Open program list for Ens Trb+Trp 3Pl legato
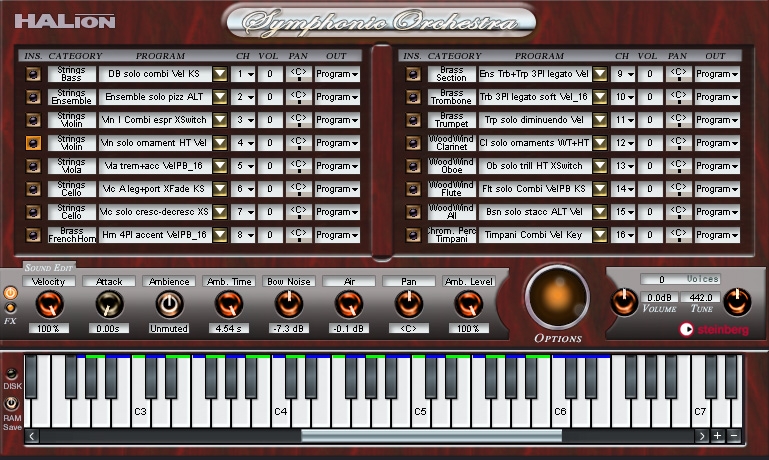This screenshot has height=460, width=769. point(600,74)
